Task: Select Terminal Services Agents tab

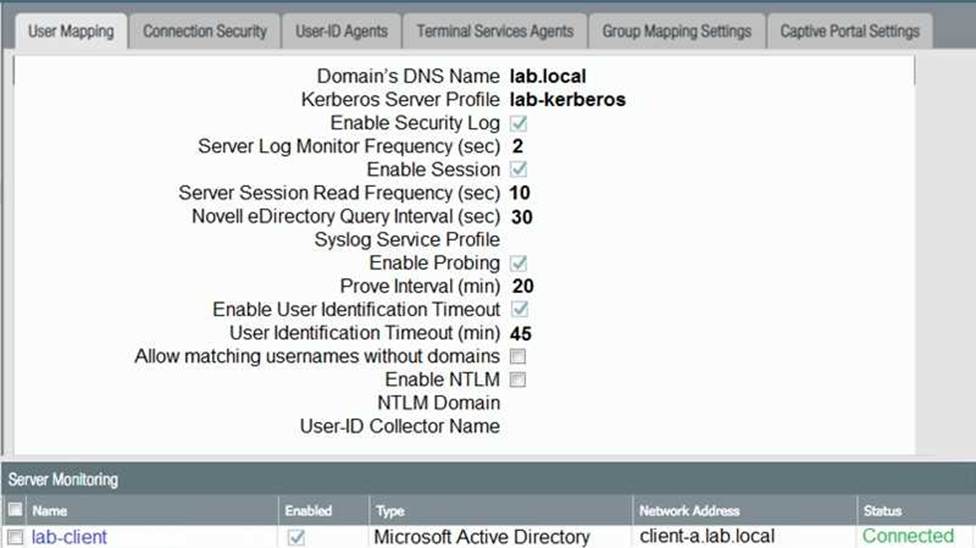Action: (x=495, y=31)
